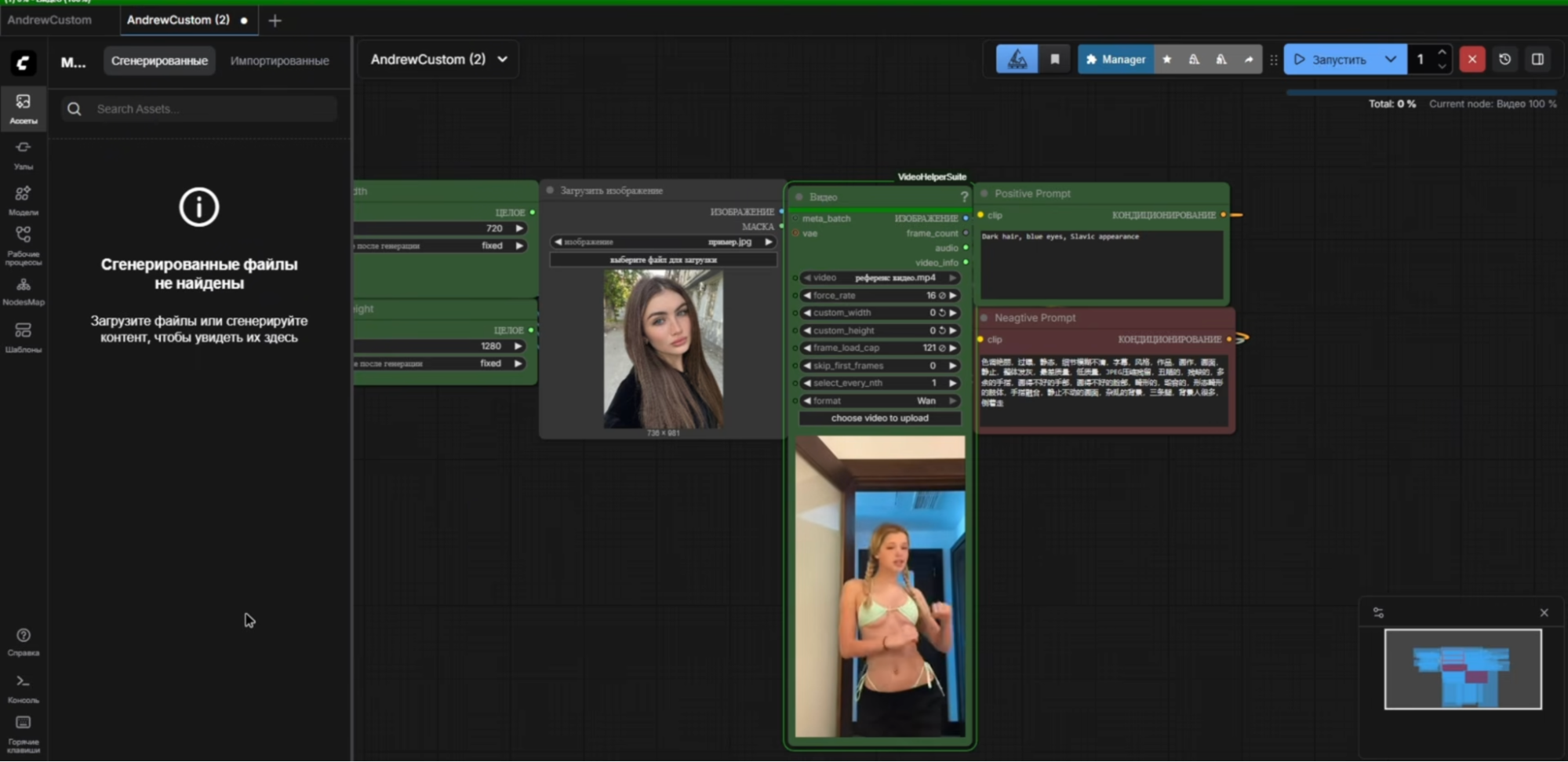
Task: Increase select_every_nth with the right arrow
Action: pyautogui.click(x=953, y=383)
